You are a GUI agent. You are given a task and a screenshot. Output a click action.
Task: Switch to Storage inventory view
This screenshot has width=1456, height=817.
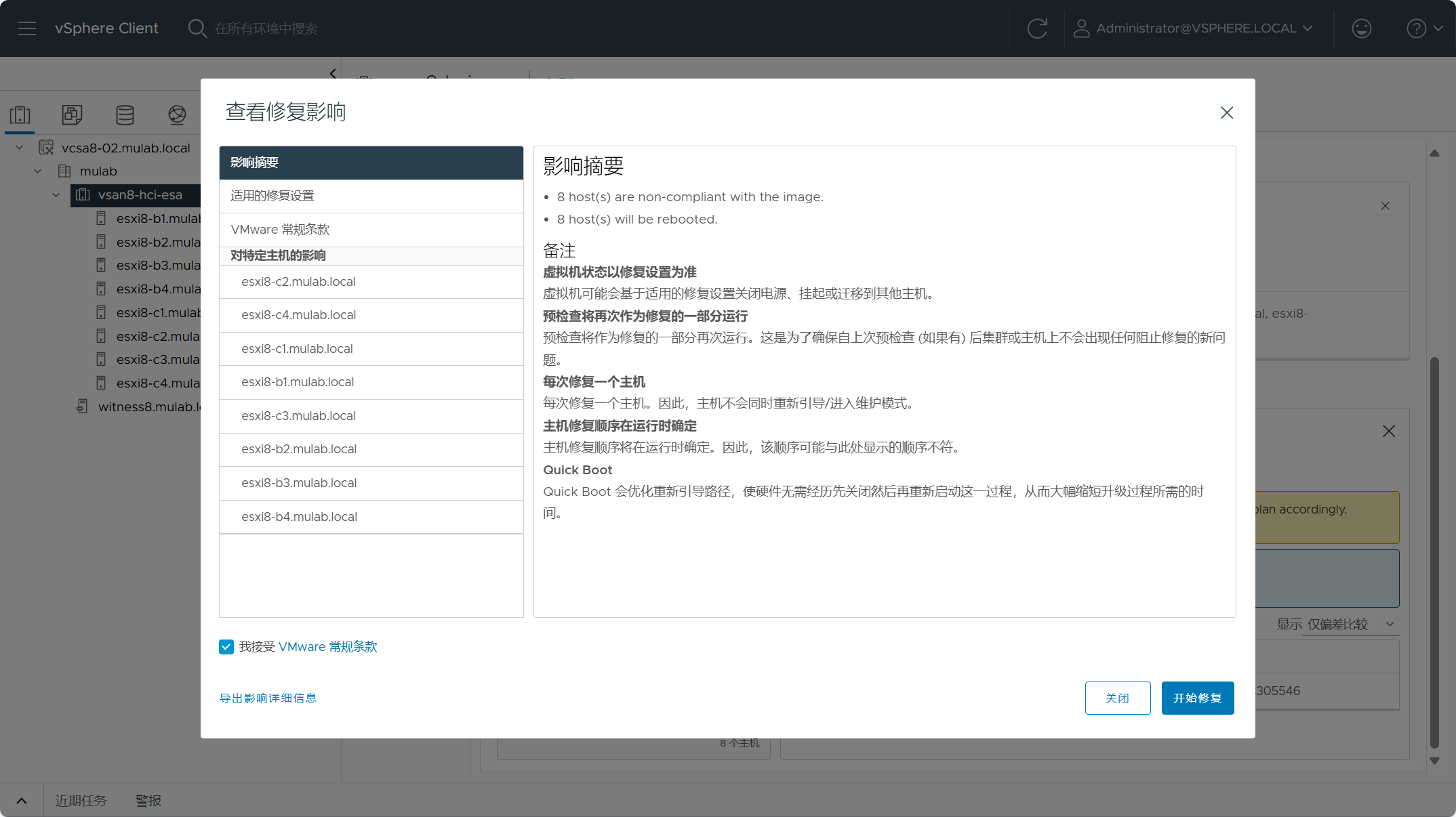click(x=125, y=114)
